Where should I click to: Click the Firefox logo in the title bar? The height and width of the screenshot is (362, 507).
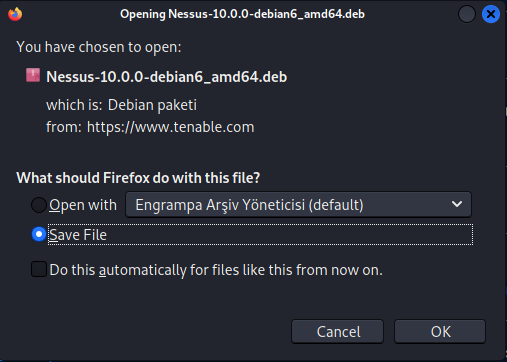tap(15, 14)
